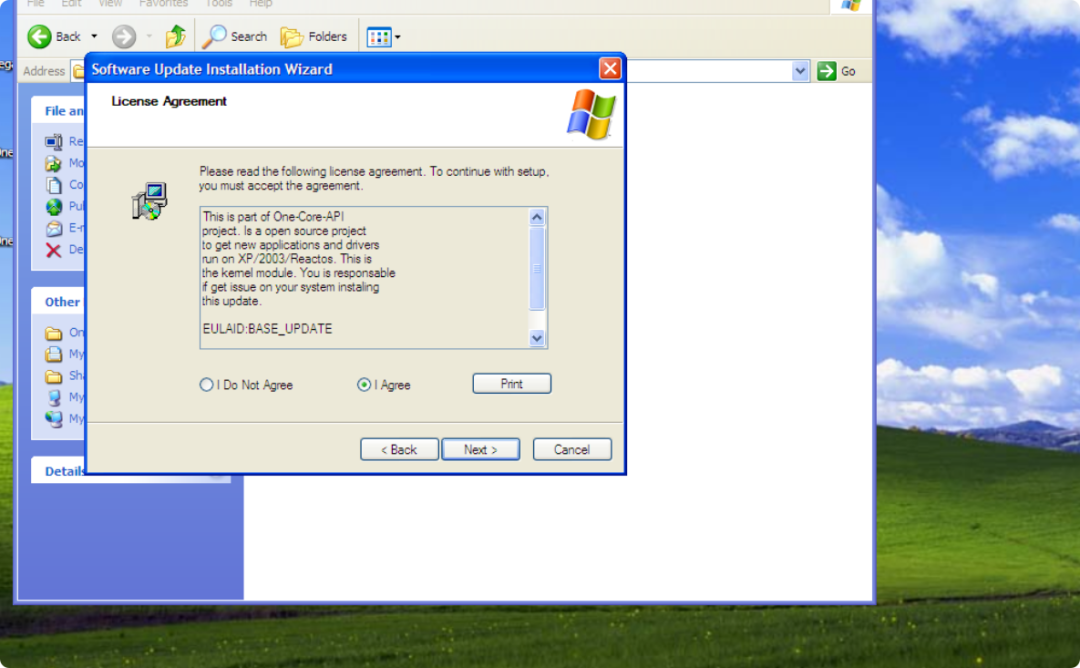Click the globe Publish icon in sidebar
1080x668 pixels.
54,207
